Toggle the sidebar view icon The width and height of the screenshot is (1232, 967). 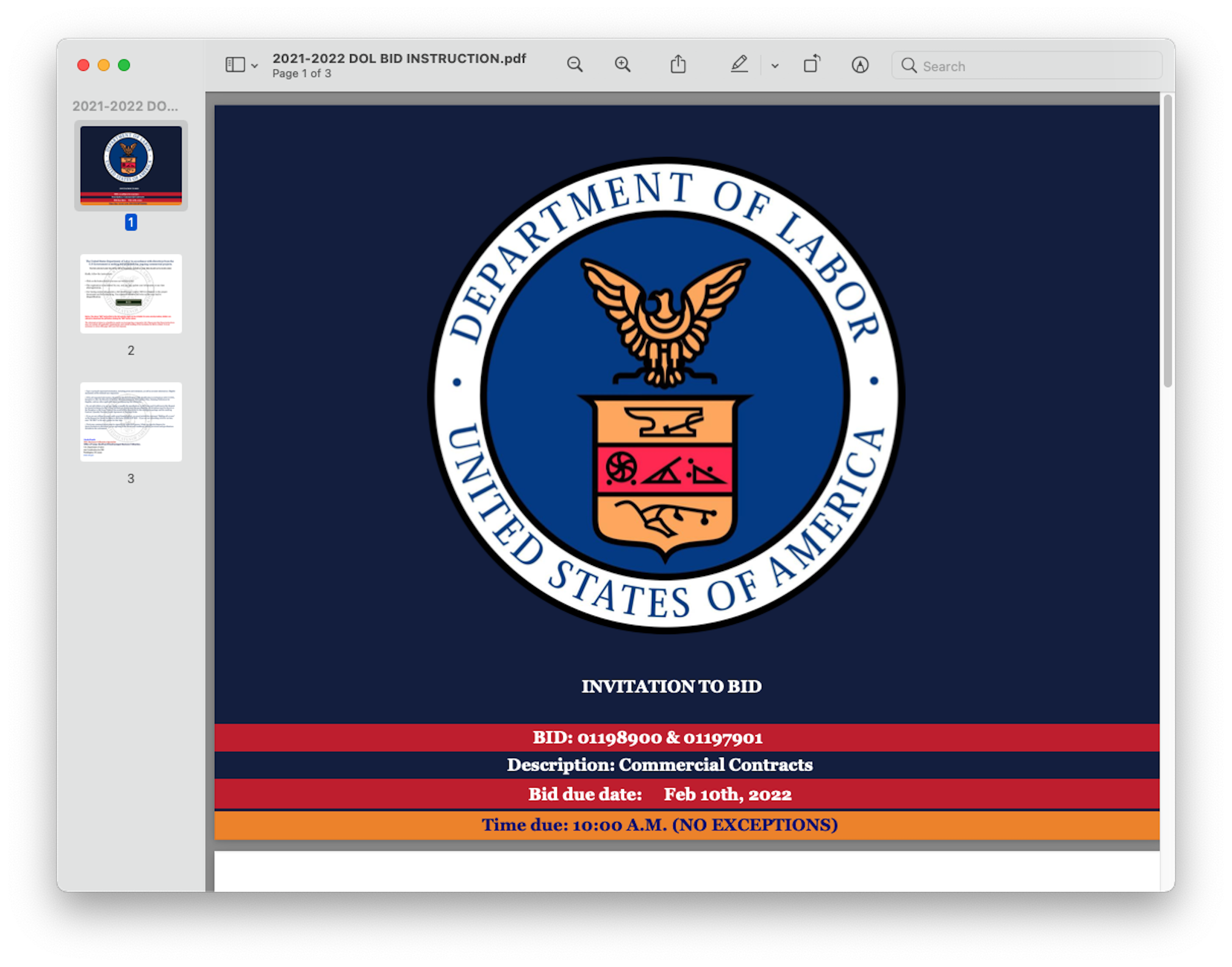click(235, 65)
